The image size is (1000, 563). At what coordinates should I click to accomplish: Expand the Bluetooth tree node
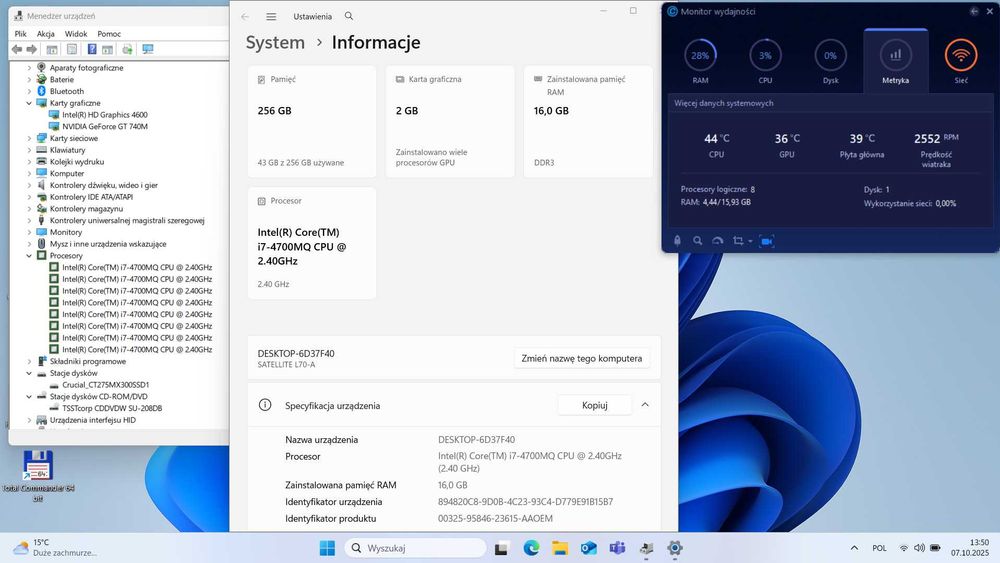(29, 91)
